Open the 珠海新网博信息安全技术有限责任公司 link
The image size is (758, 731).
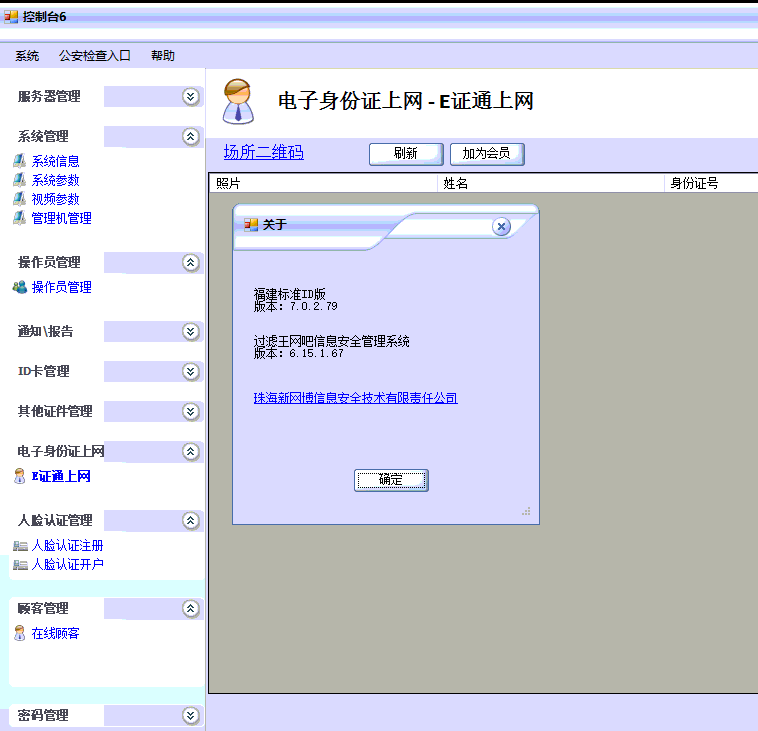[x=355, y=398]
